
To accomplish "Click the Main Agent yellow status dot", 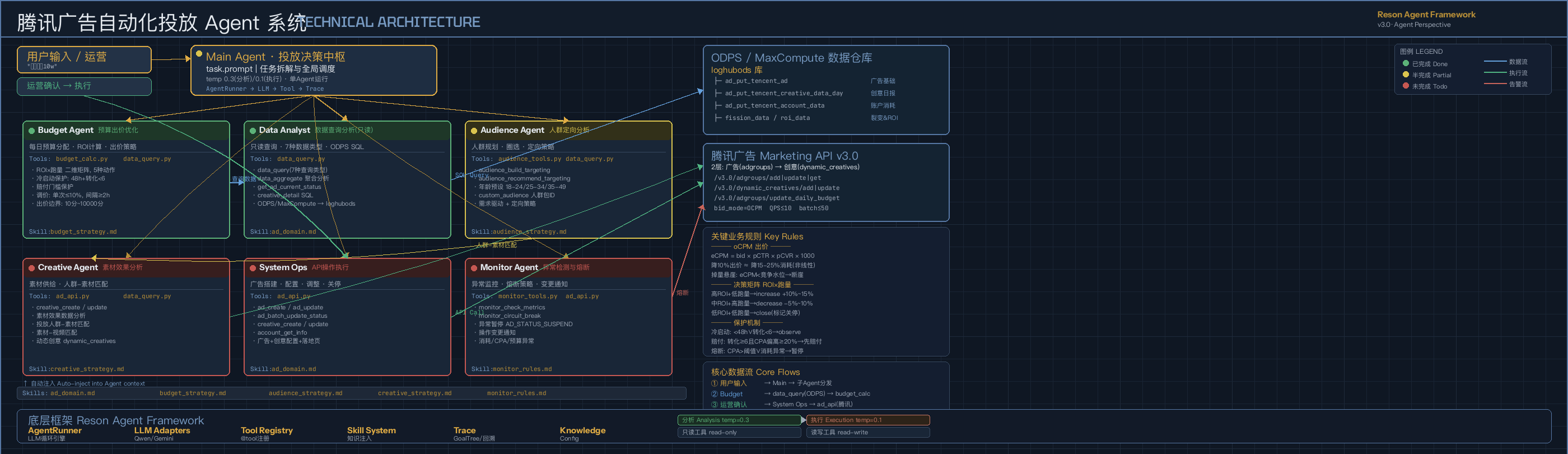I will [199, 54].
